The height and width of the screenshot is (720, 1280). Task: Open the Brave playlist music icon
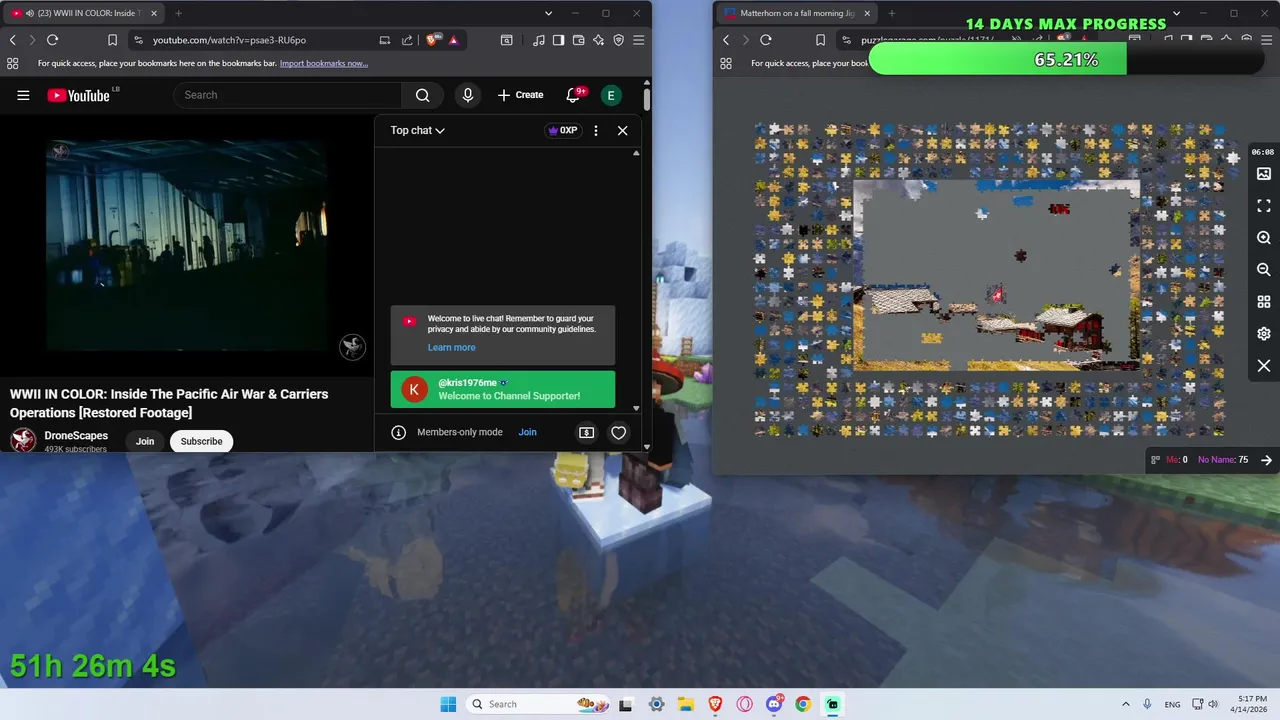coord(539,40)
